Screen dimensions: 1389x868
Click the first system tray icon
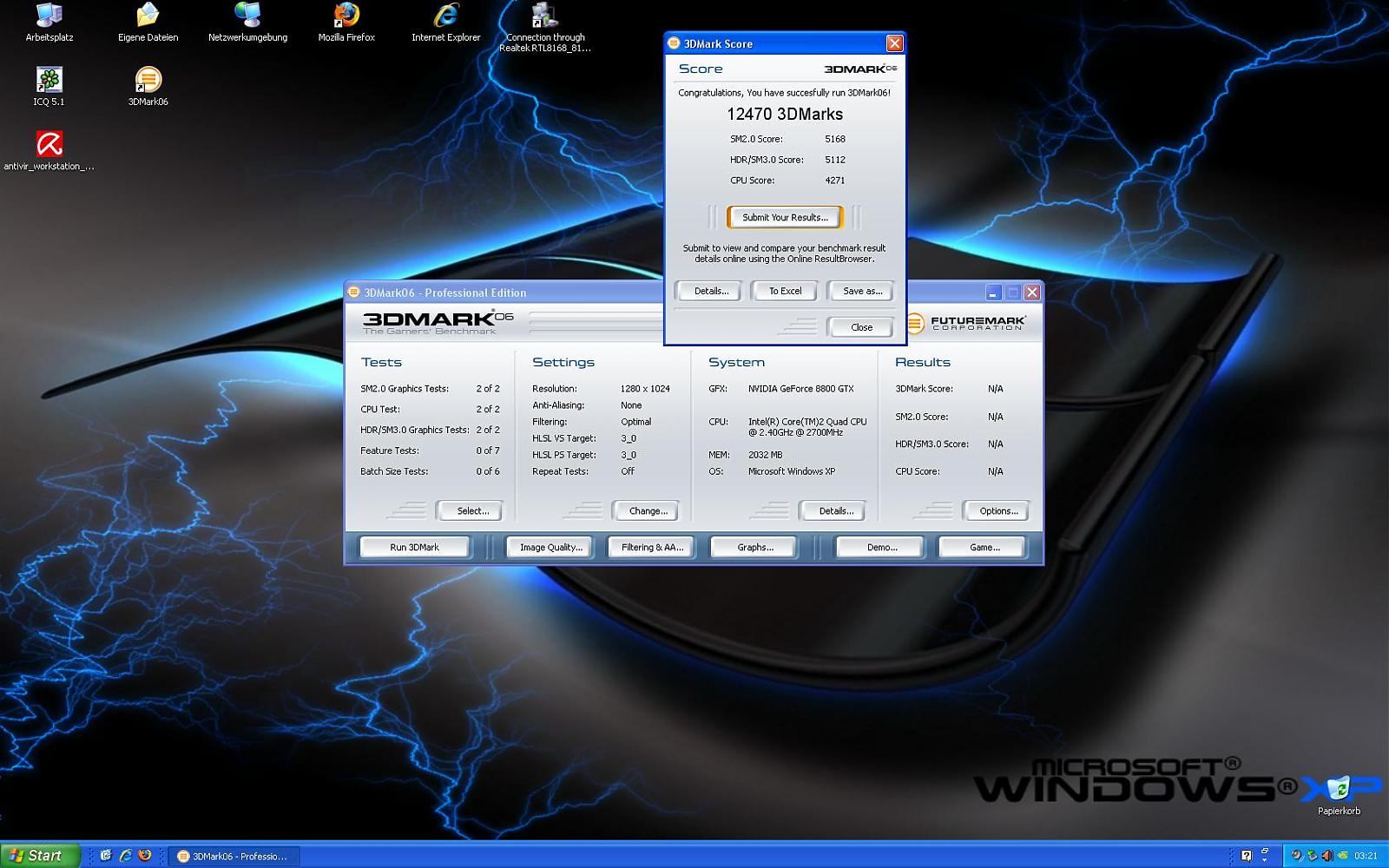point(1297,856)
